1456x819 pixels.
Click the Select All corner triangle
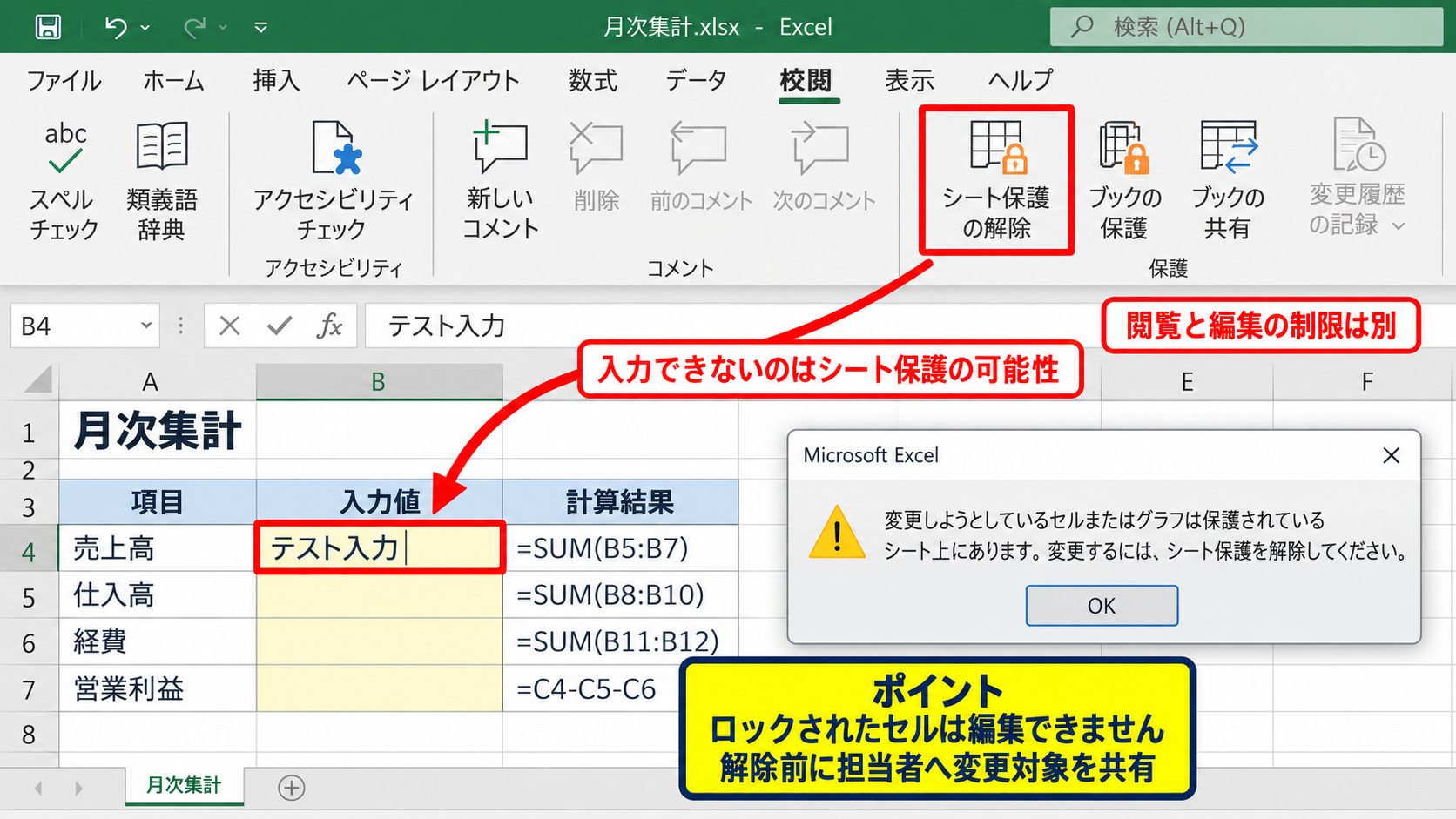click(x=37, y=380)
